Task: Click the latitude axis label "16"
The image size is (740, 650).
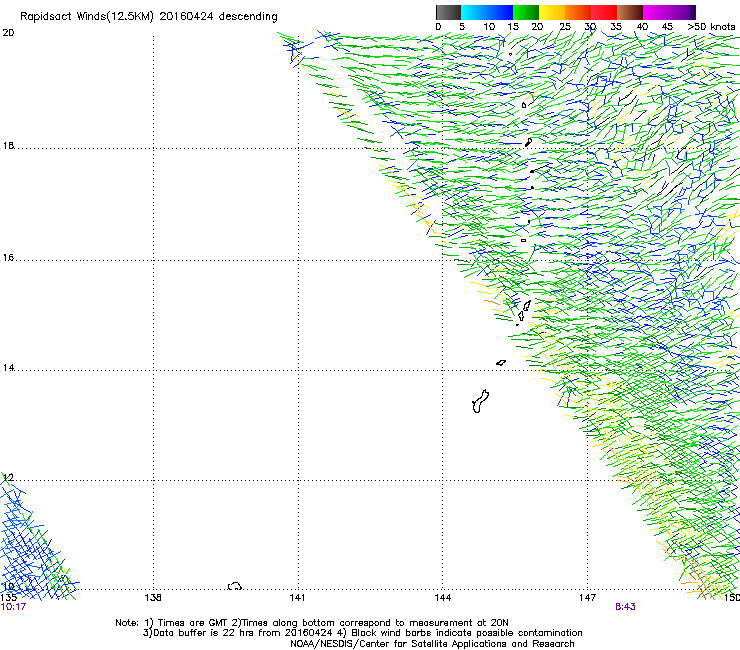Action: (8, 258)
